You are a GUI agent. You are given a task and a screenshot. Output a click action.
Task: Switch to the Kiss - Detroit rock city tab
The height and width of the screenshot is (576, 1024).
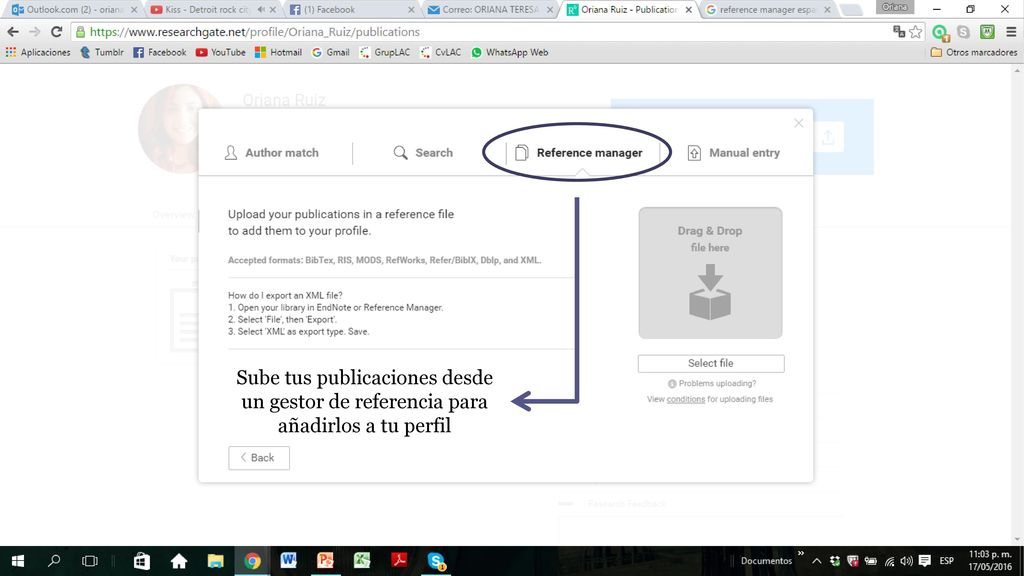coord(208,10)
